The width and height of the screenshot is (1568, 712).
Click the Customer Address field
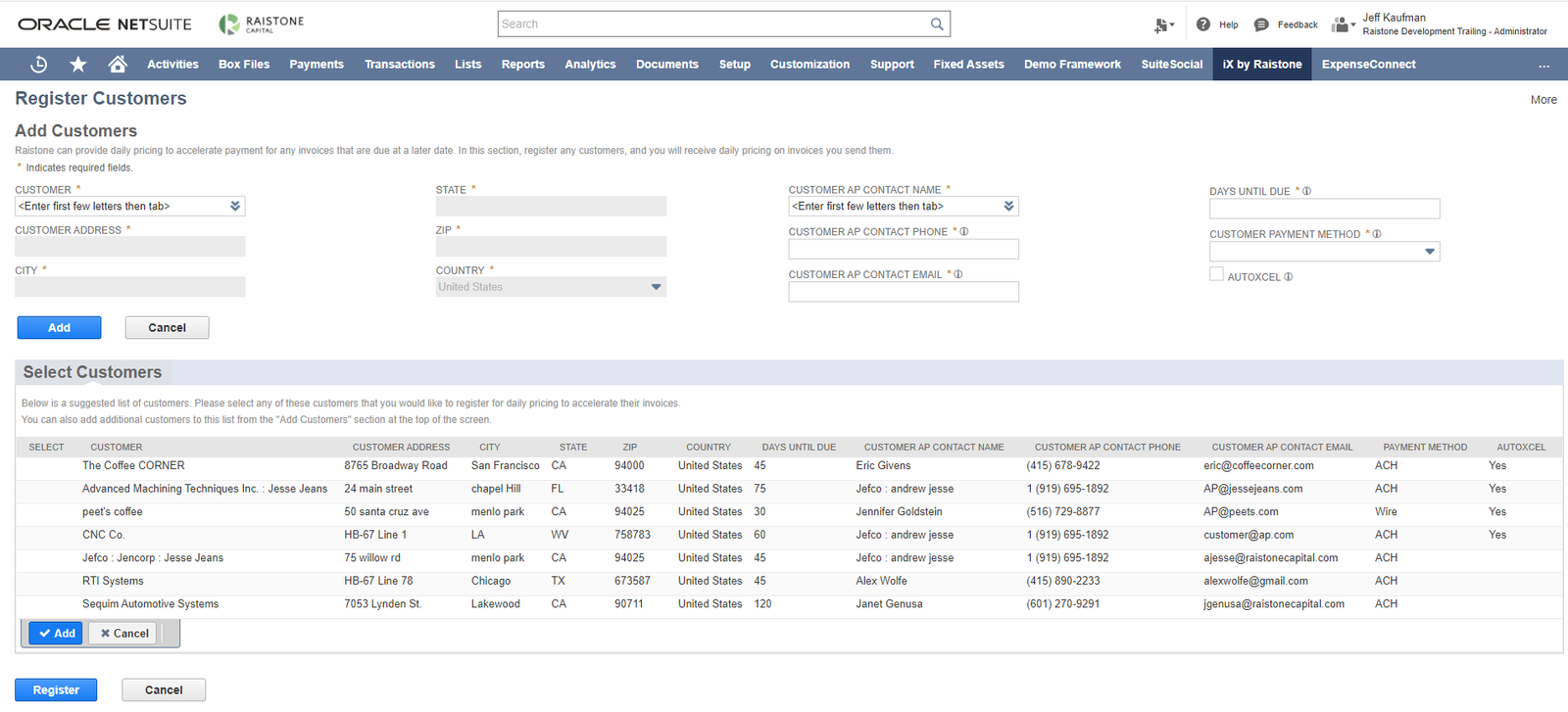point(129,247)
